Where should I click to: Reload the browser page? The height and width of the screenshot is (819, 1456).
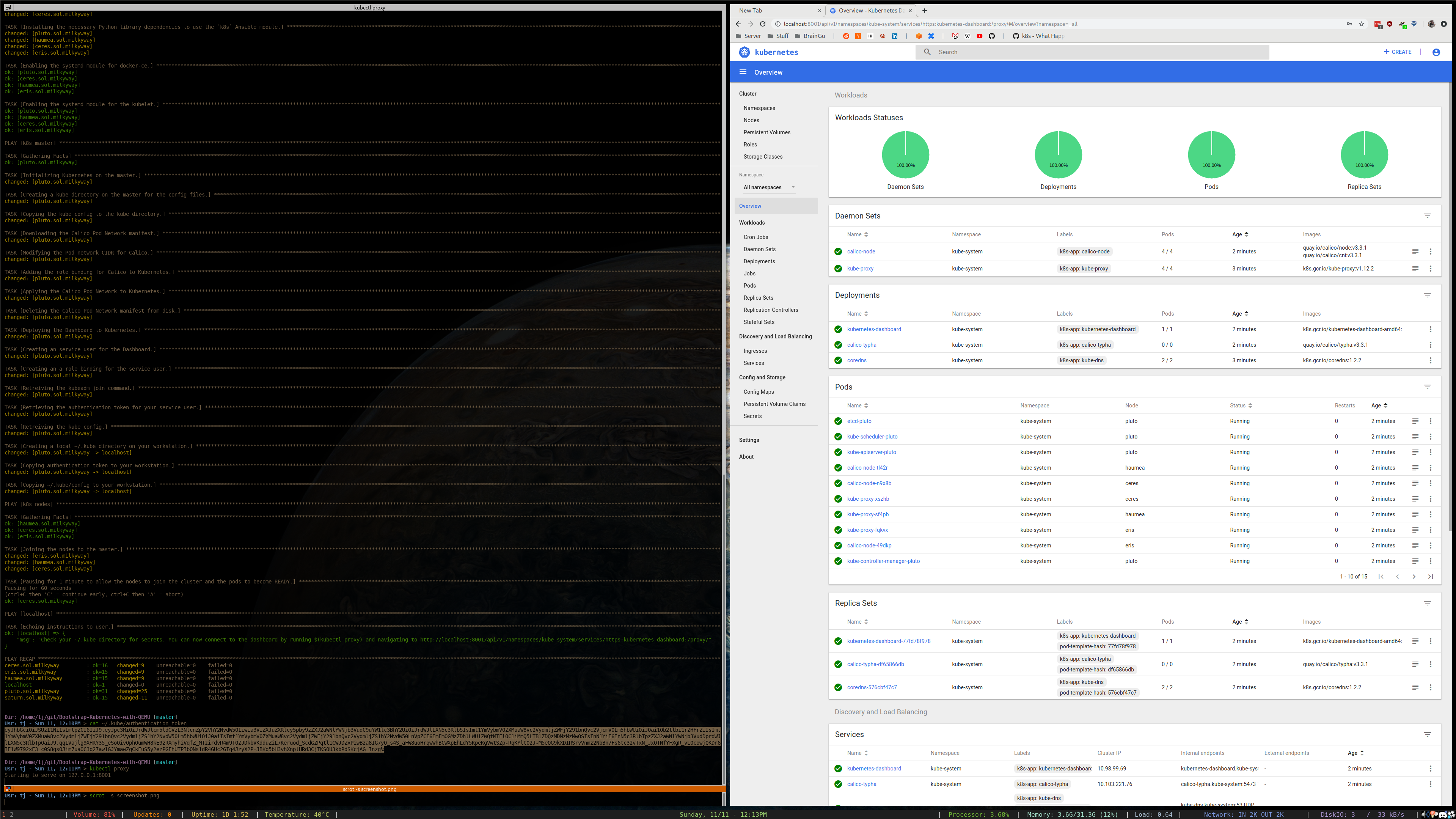pyautogui.click(x=762, y=24)
